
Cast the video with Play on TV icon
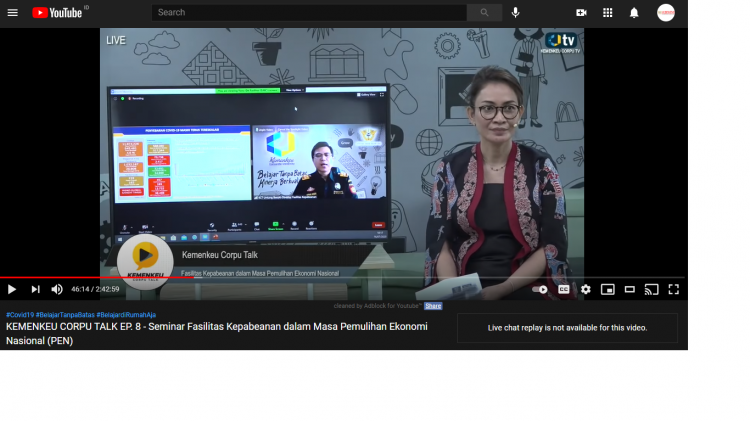tap(651, 289)
